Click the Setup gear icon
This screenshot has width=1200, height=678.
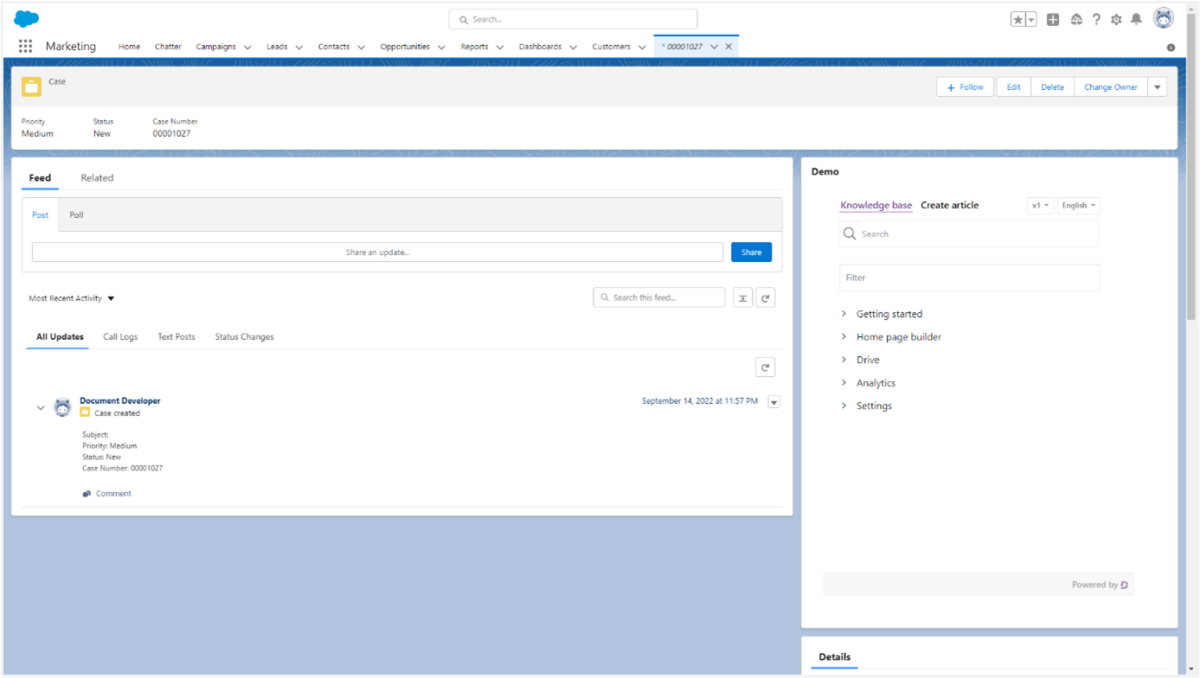(1116, 19)
